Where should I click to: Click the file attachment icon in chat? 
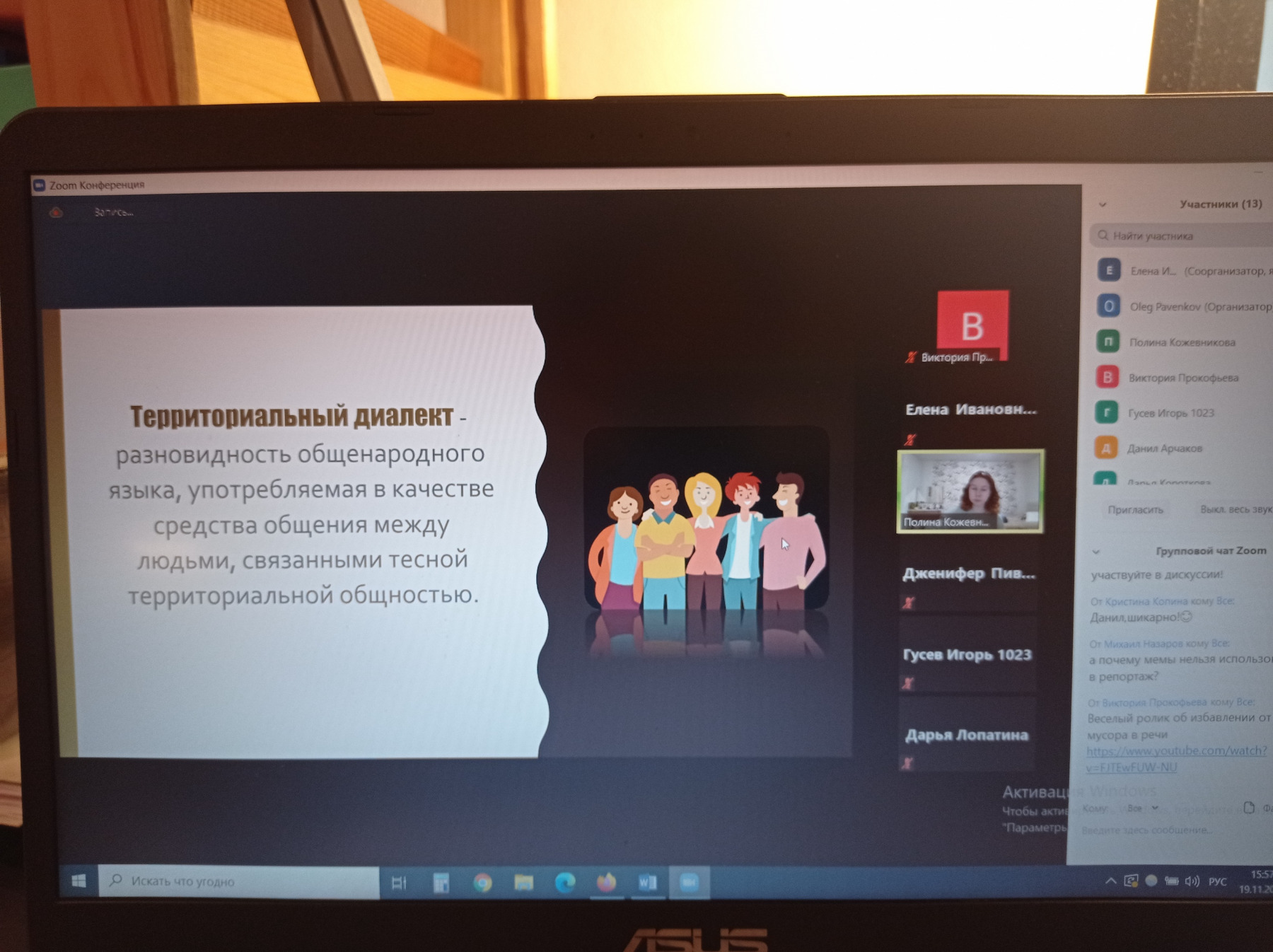(1249, 807)
